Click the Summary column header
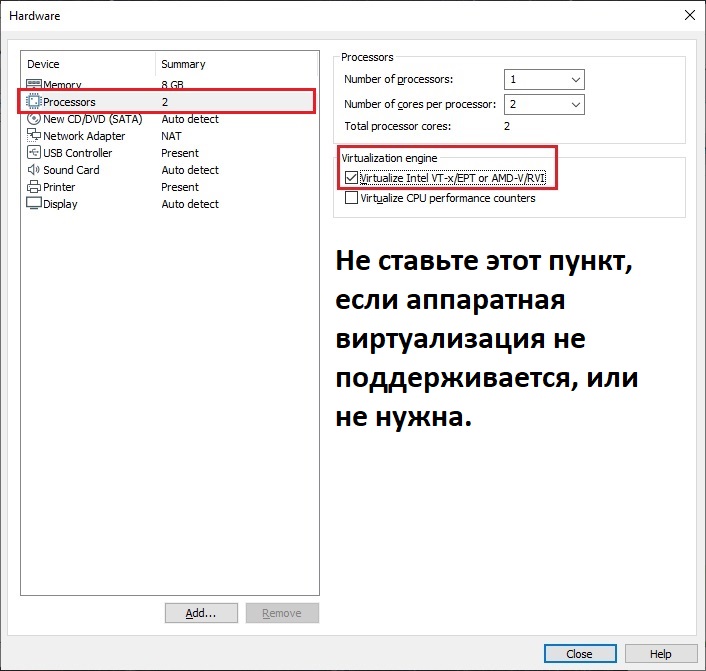The width and height of the screenshot is (706, 671). (183, 64)
